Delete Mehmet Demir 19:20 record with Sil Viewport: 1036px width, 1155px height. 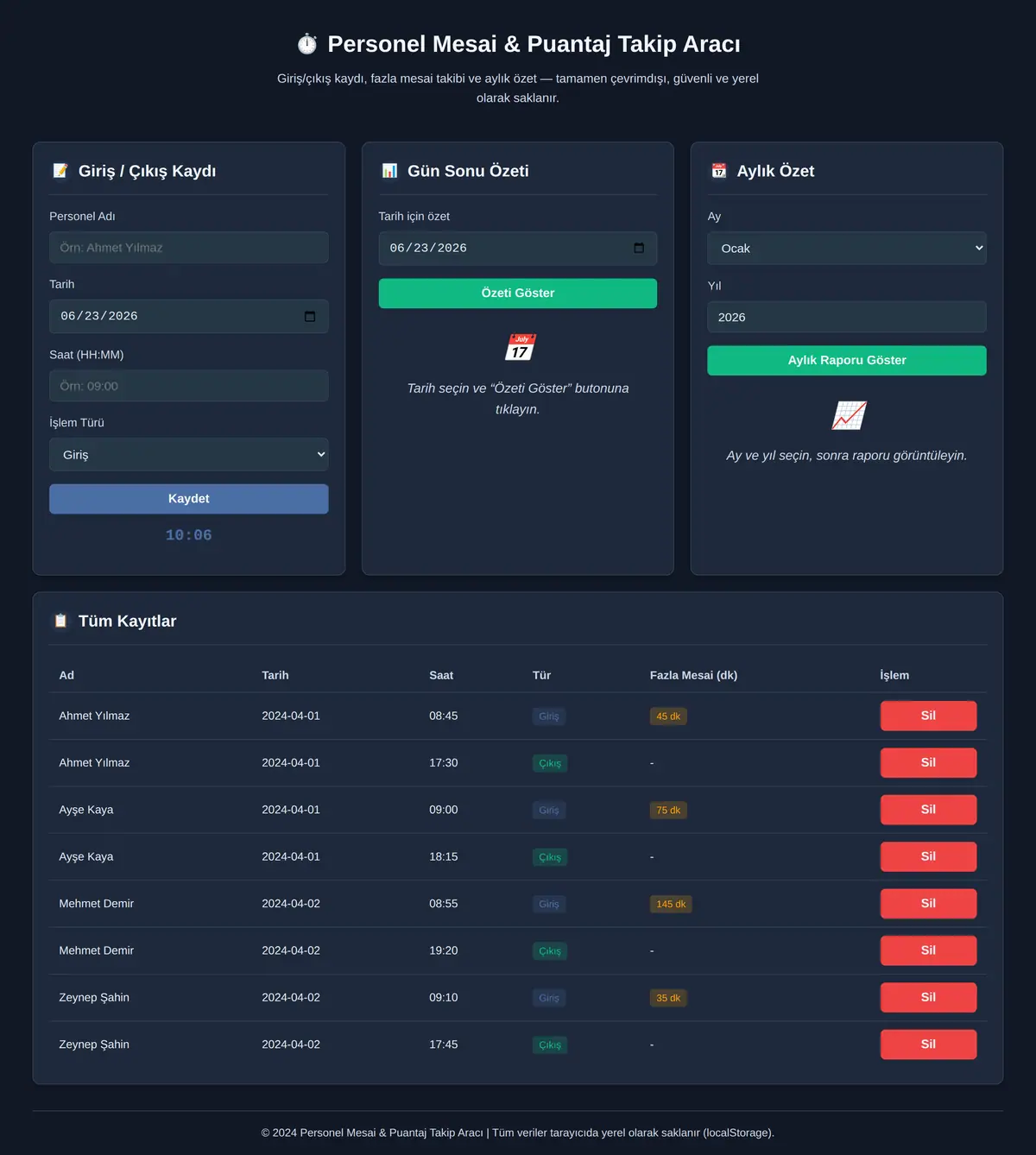tap(928, 950)
